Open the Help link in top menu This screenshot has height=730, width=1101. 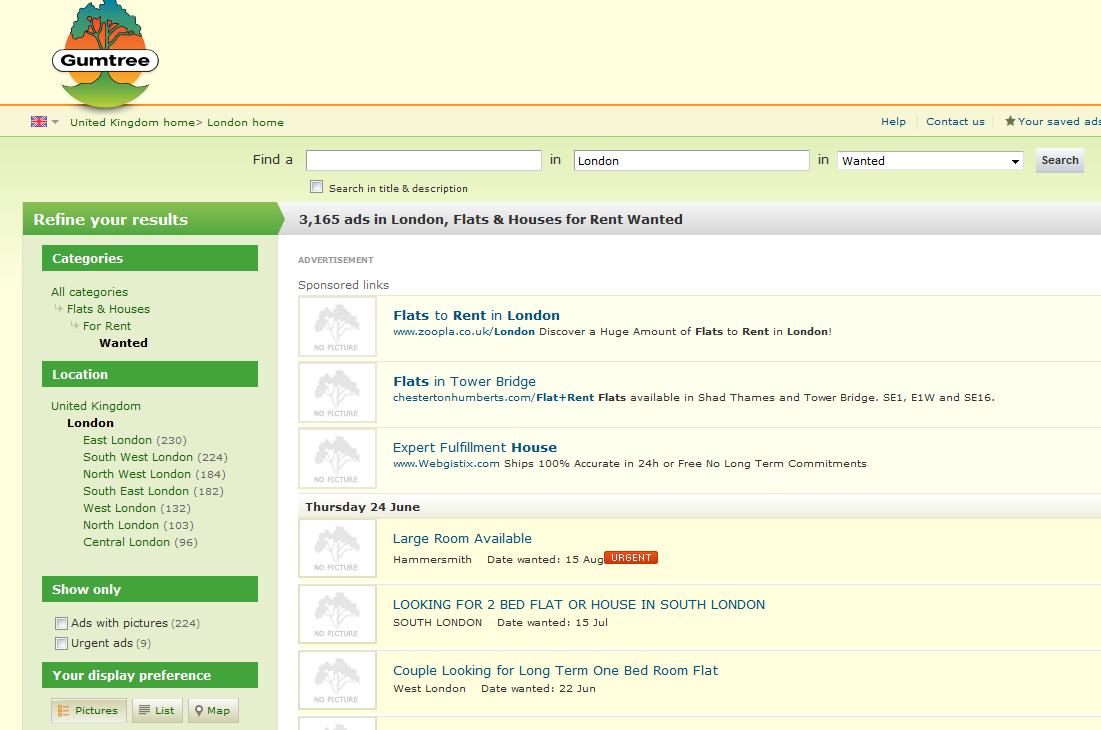coord(893,122)
